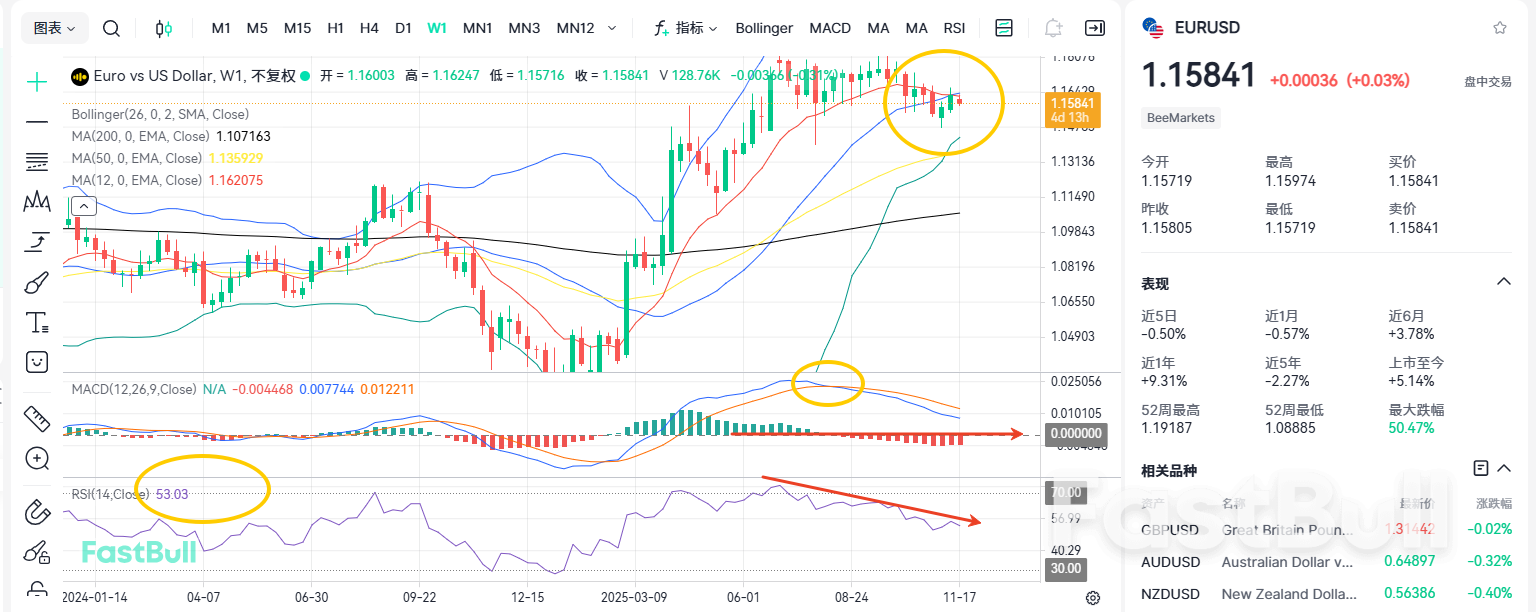
Task: Select the text annotation tool
Action: 36,322
